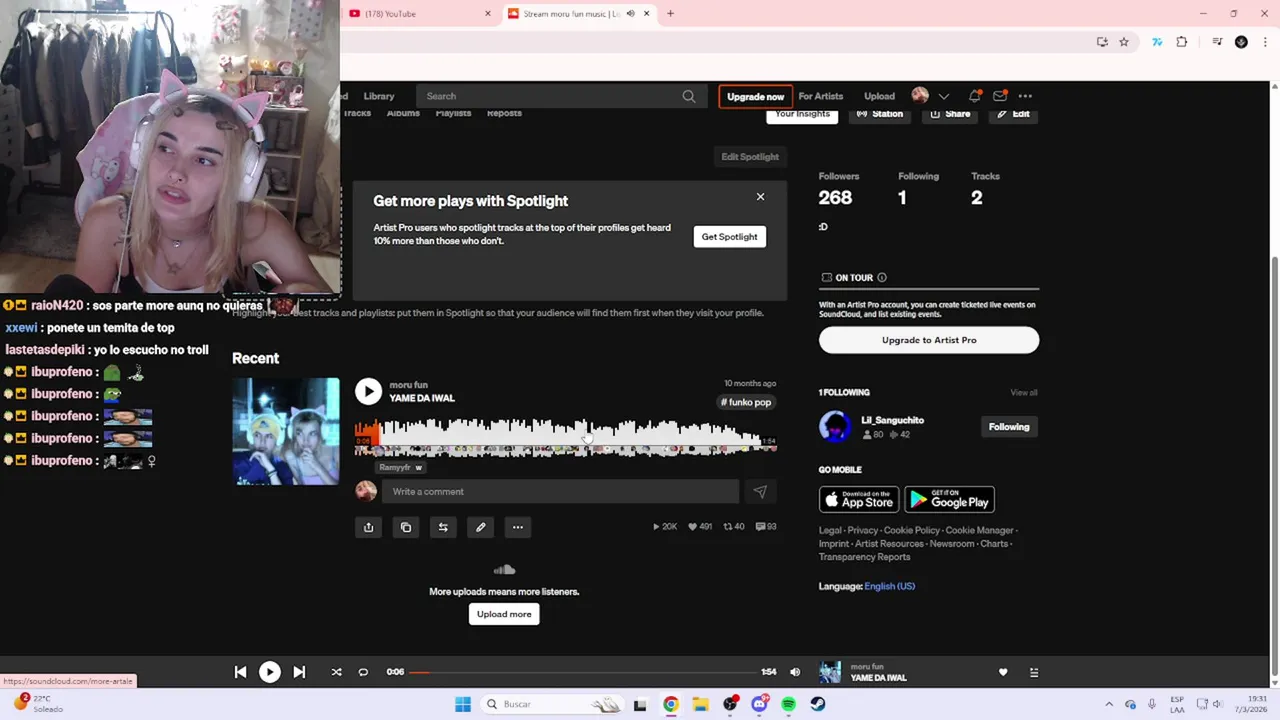Open the Language English (US) selector
The width and height of the screenshot is (1280, 720).
[889, 586]
